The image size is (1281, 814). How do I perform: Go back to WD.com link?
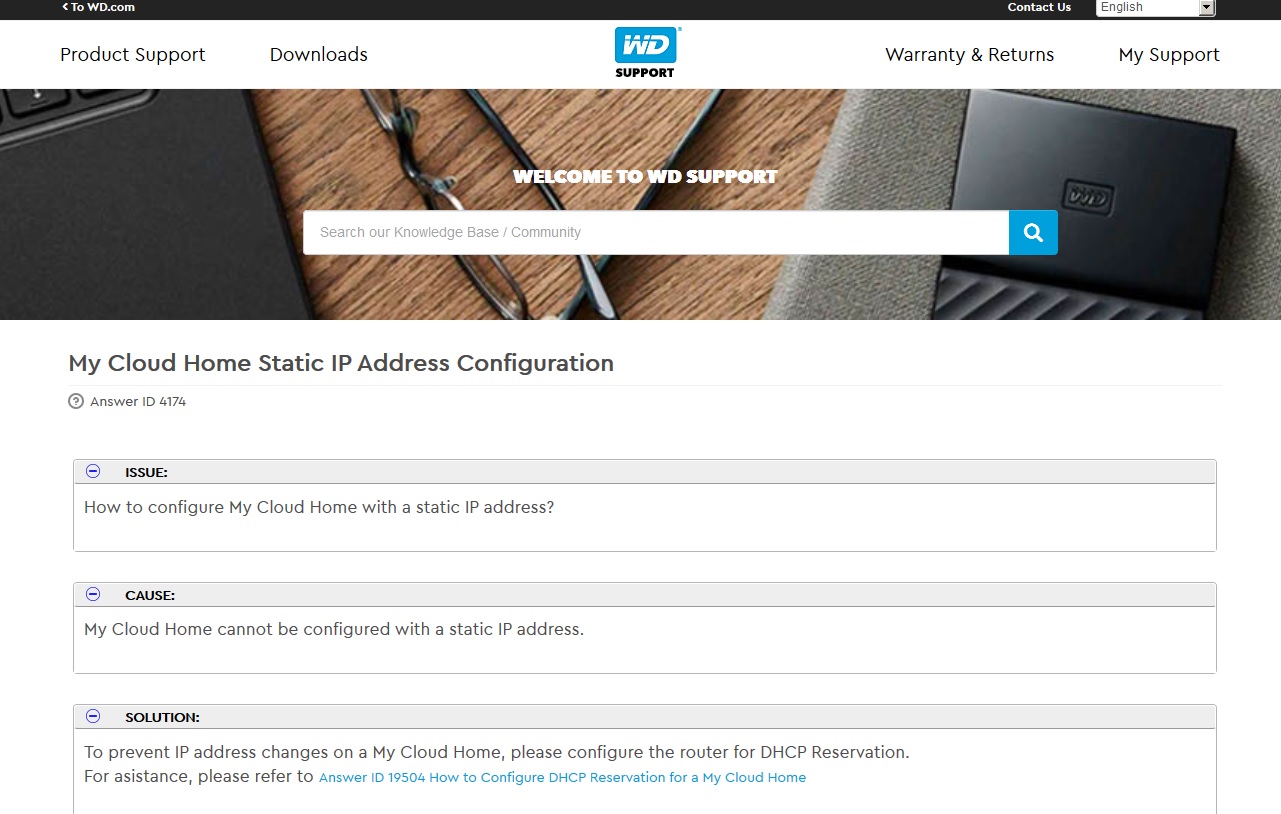(x=99, y=7)
